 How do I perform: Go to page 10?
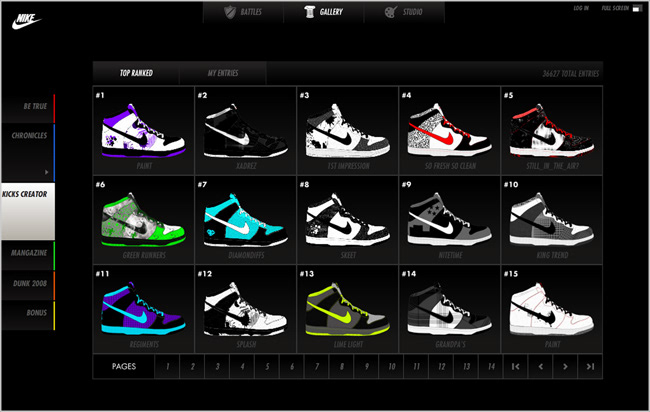tap(391, 366)
